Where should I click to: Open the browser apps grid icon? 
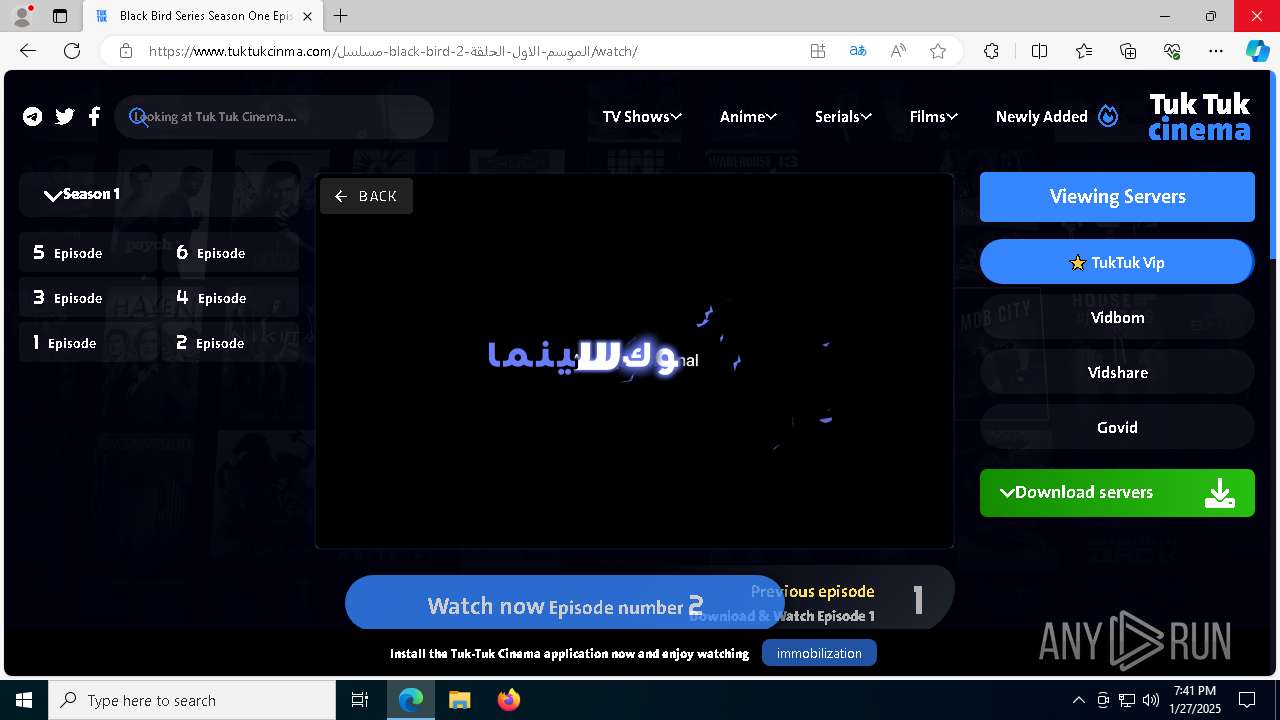tap(818, 51)
